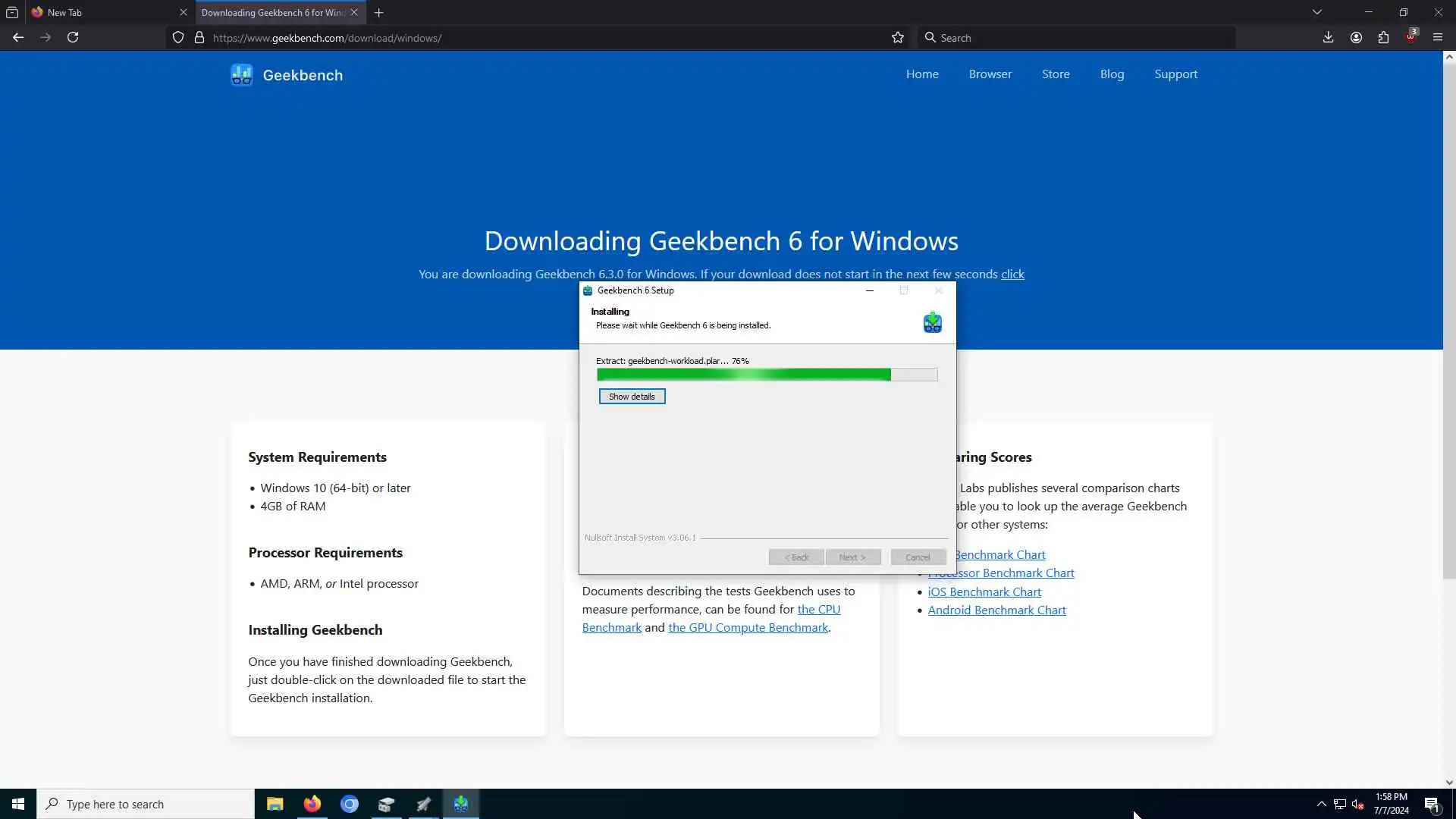Expand the list all tabs dropdown

[x=1317, y=12]
